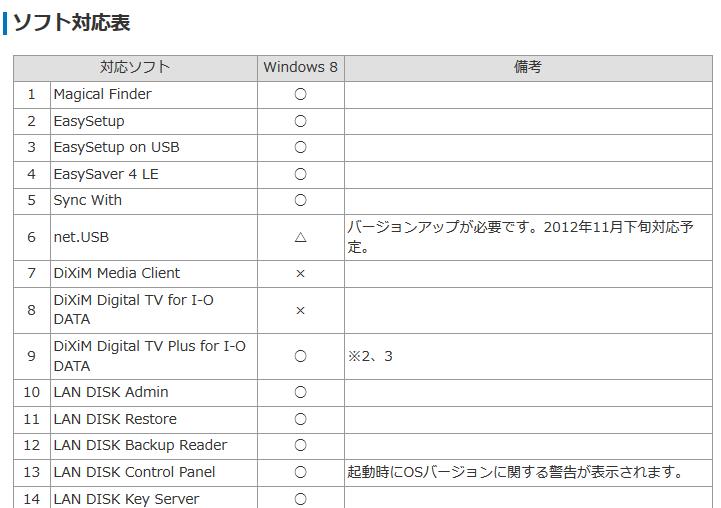Click the circle mark for Magical Finder
This screenshot has height=508, width=721.
[300, 94]
